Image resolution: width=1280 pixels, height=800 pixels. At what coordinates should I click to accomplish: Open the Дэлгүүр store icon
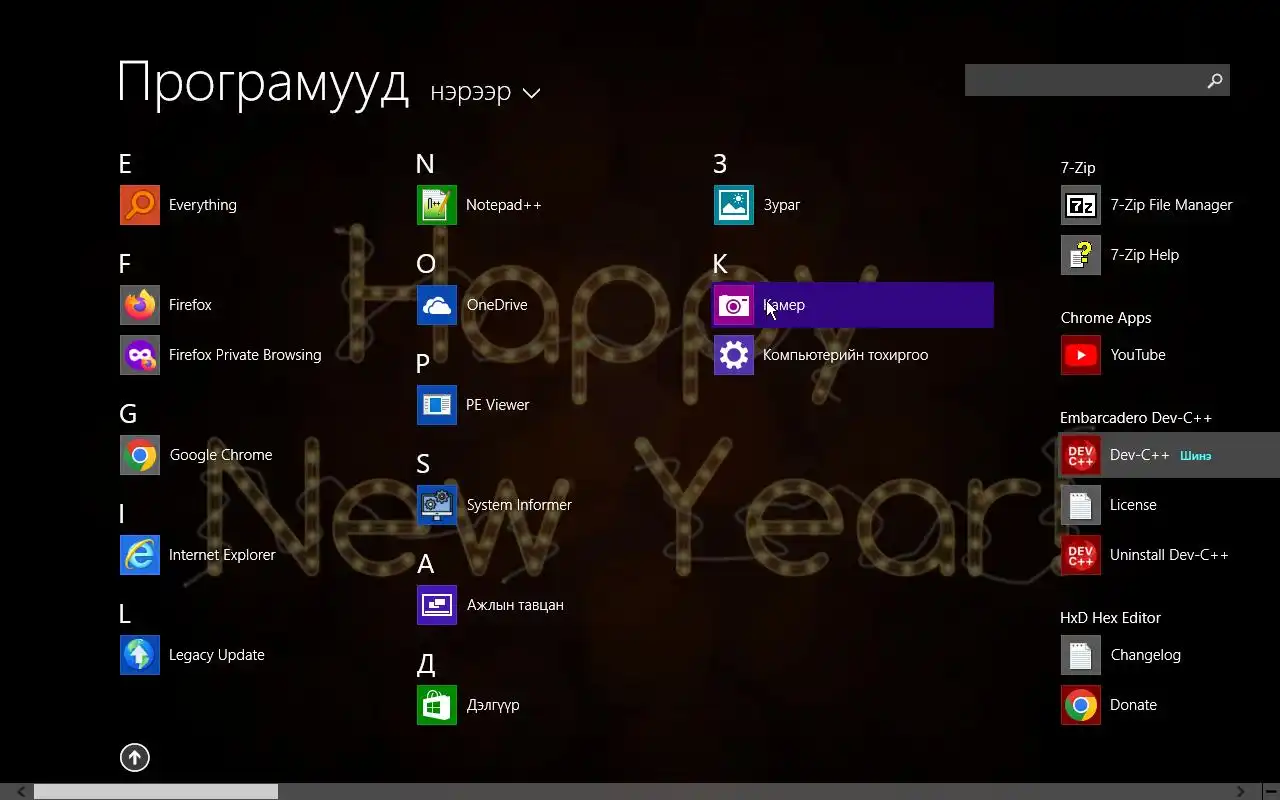tap(437, 705)
